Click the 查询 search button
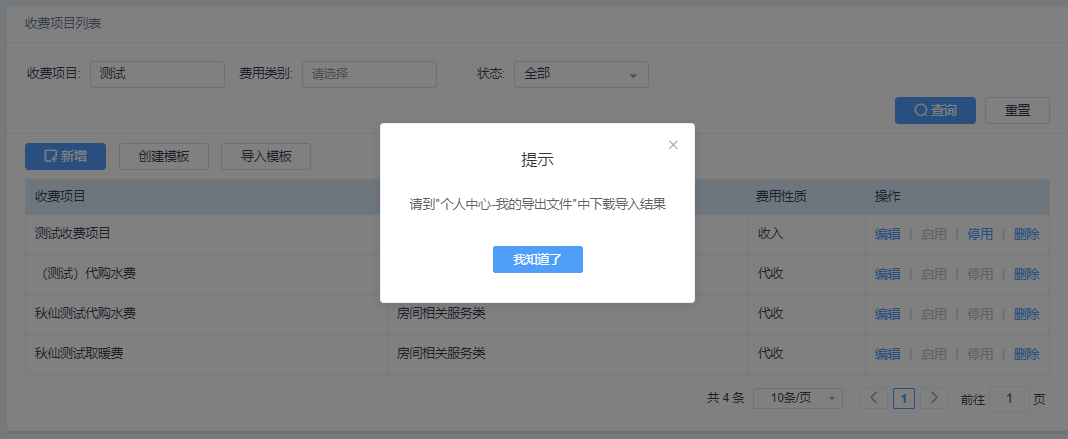 934,110
